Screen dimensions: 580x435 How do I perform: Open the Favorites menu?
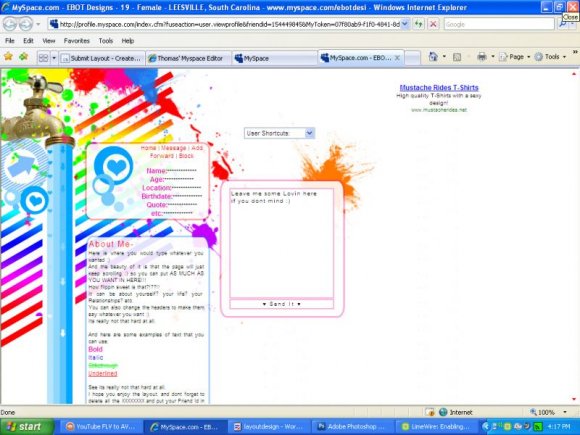pyautogui.click(x=77, y=41)
